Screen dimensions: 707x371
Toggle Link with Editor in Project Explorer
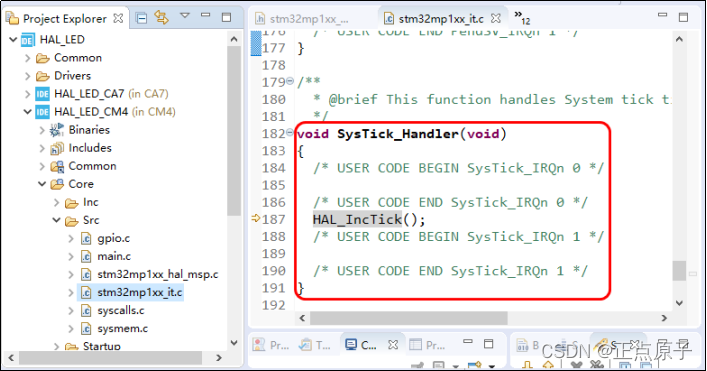pos(161,18)
